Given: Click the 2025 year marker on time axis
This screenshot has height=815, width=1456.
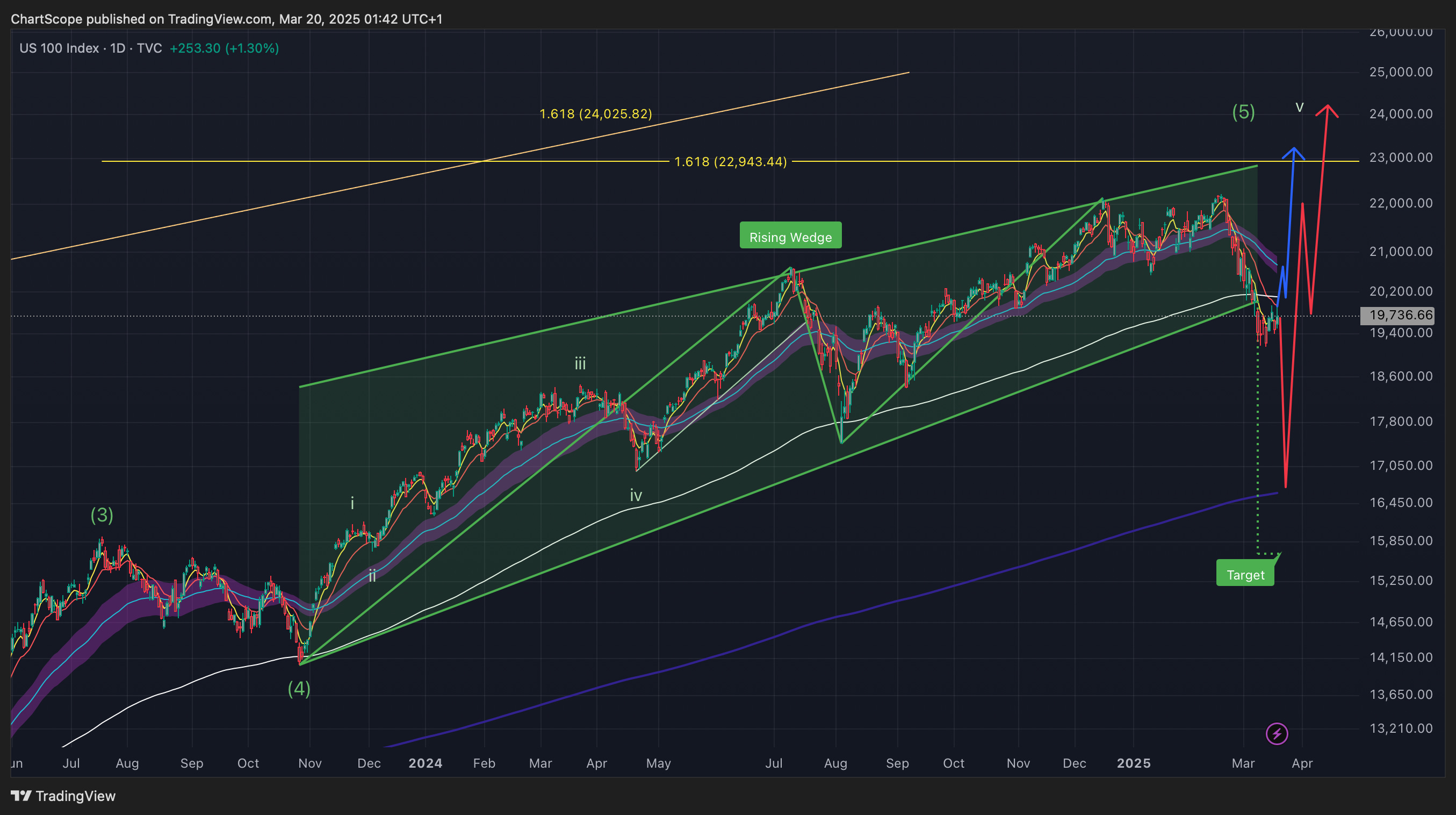Looking at the screenshot, I should point(1133,763).
